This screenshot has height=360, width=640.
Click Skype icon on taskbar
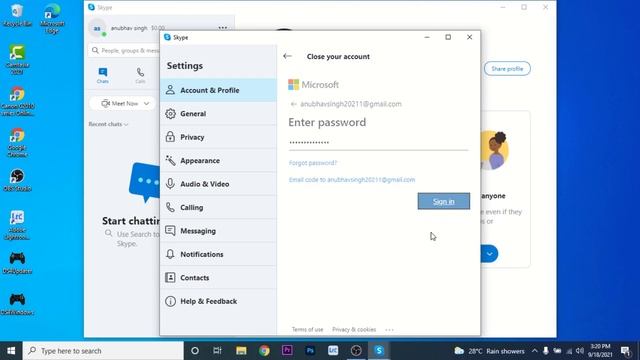point(379,351)
